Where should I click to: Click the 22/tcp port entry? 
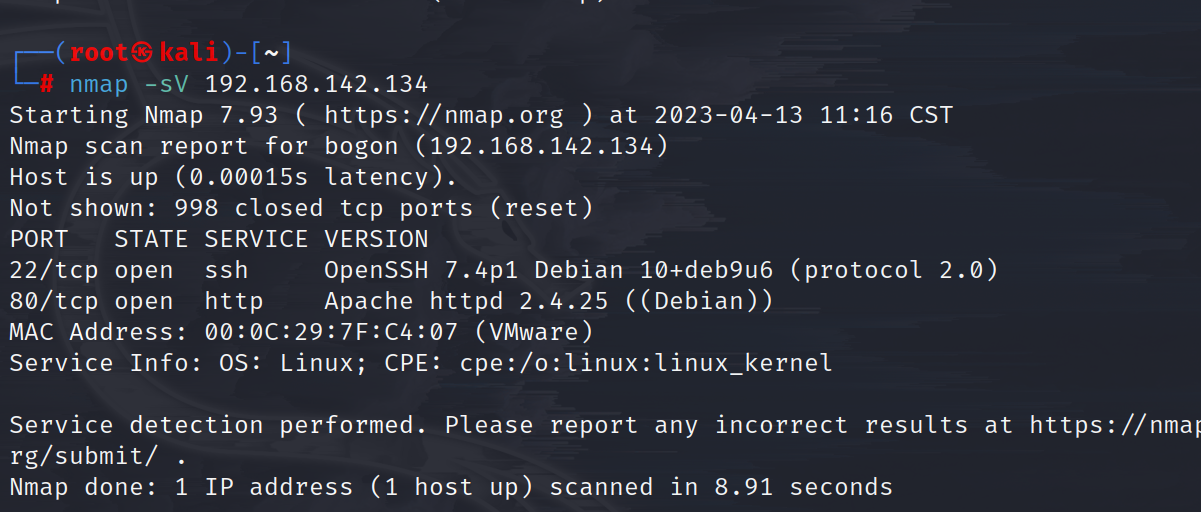pyautogui.click(x=54, y=270)
